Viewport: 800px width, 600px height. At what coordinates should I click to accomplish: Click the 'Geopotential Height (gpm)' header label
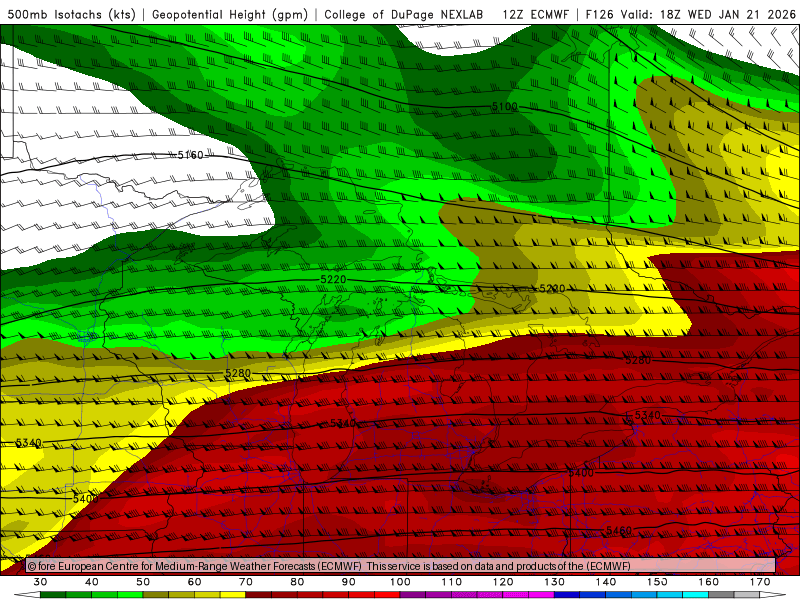click(230, 14)
